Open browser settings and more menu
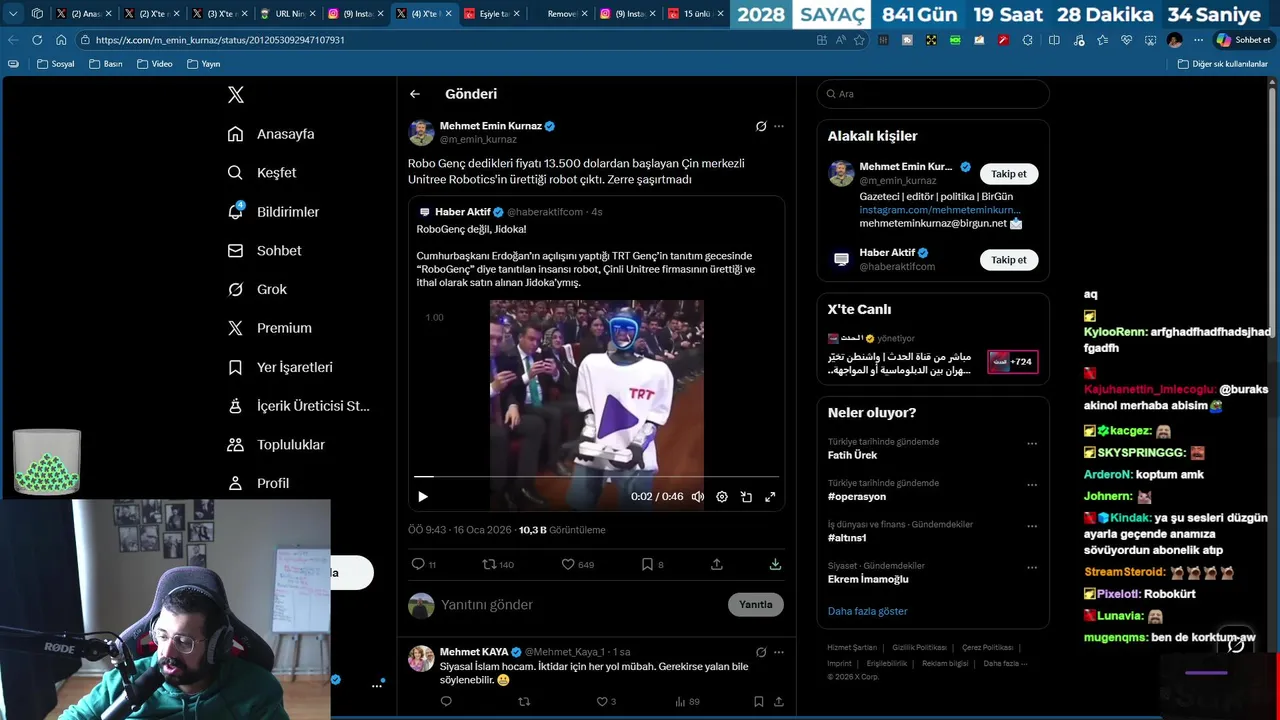 pos(1198,40)
